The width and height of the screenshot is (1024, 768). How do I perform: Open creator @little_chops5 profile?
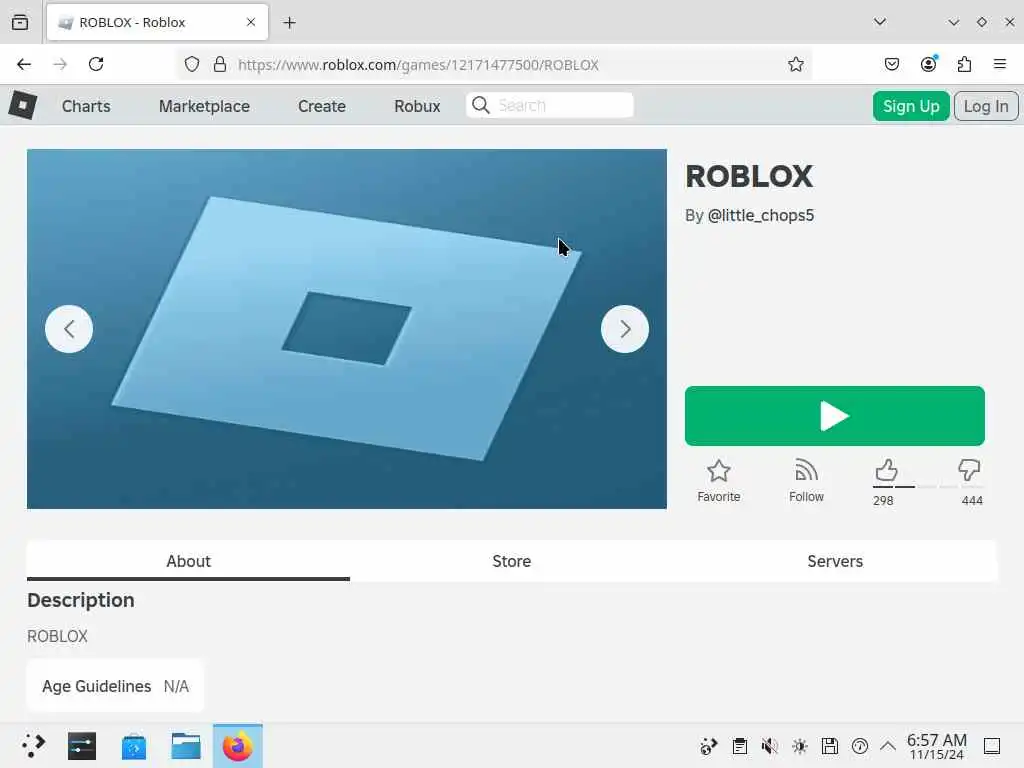[x=761, y=216]
